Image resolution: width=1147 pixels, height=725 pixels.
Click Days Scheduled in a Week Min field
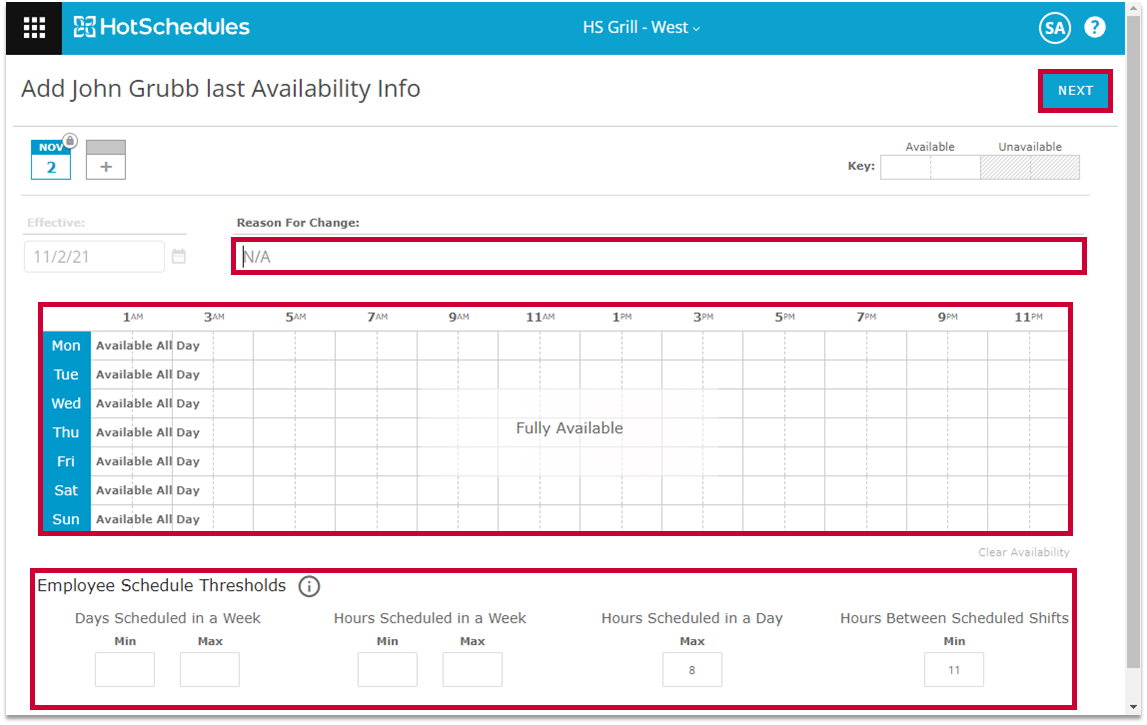tap(125, 670)
